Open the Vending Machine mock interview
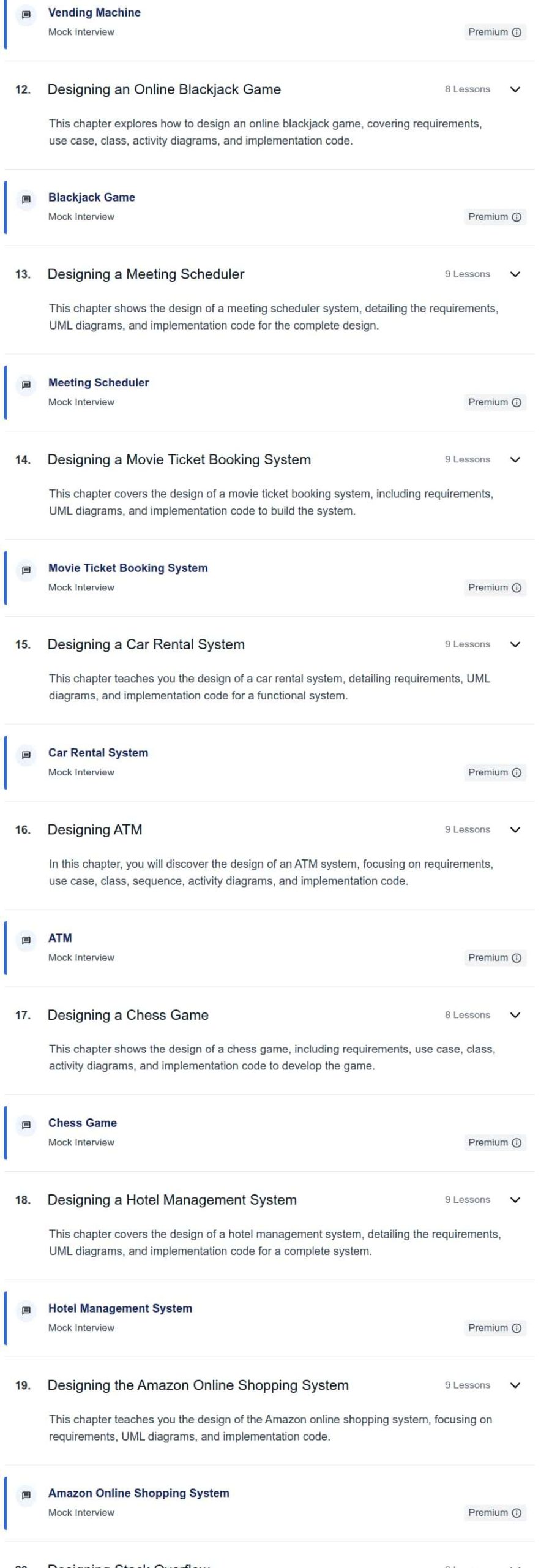541x1568 pixels. click(x=94, y=12)
